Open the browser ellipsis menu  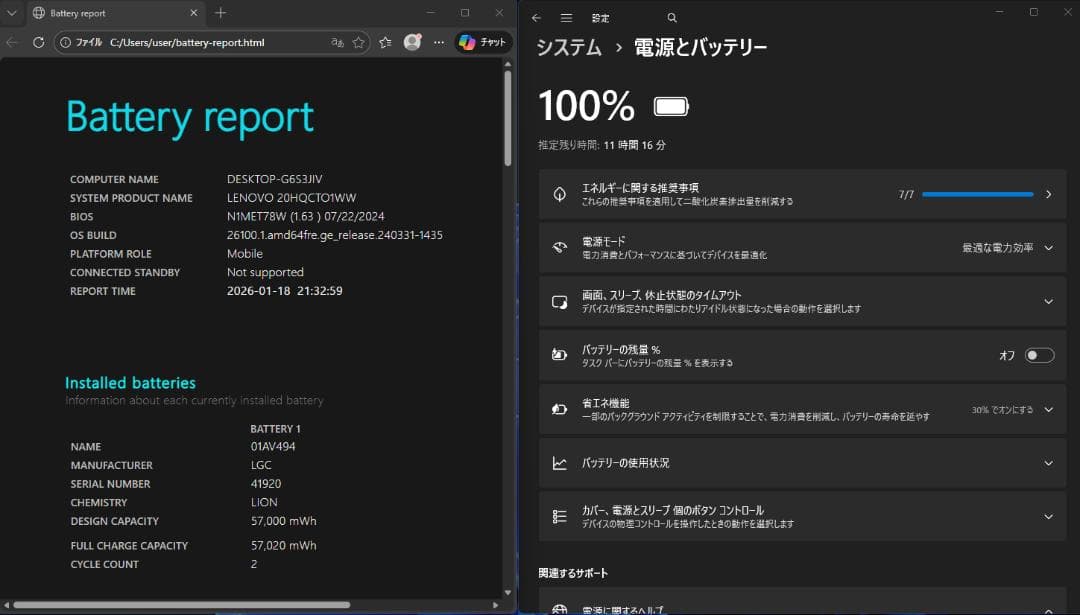coord(438,42)
